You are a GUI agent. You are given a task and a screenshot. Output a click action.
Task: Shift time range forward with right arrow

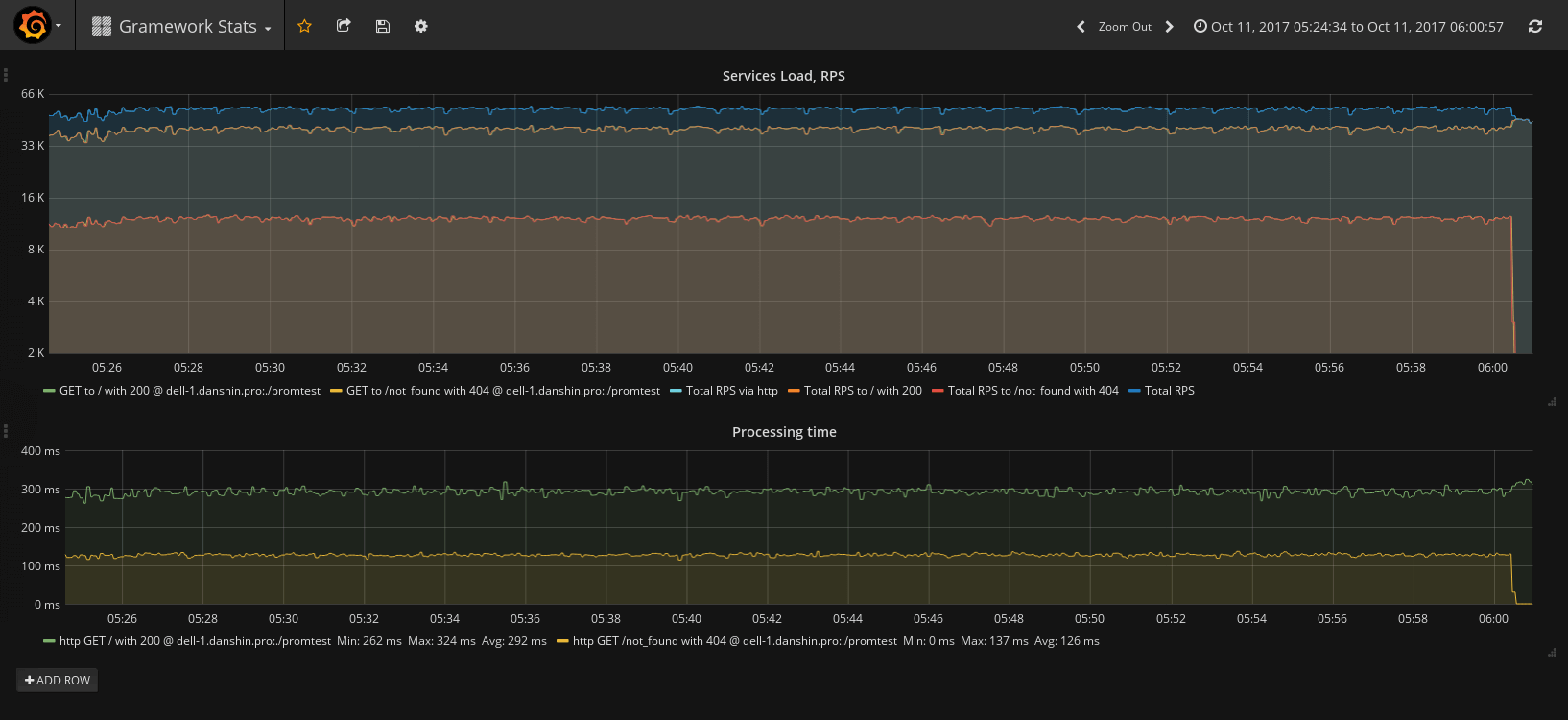(x=1169, y=27)
